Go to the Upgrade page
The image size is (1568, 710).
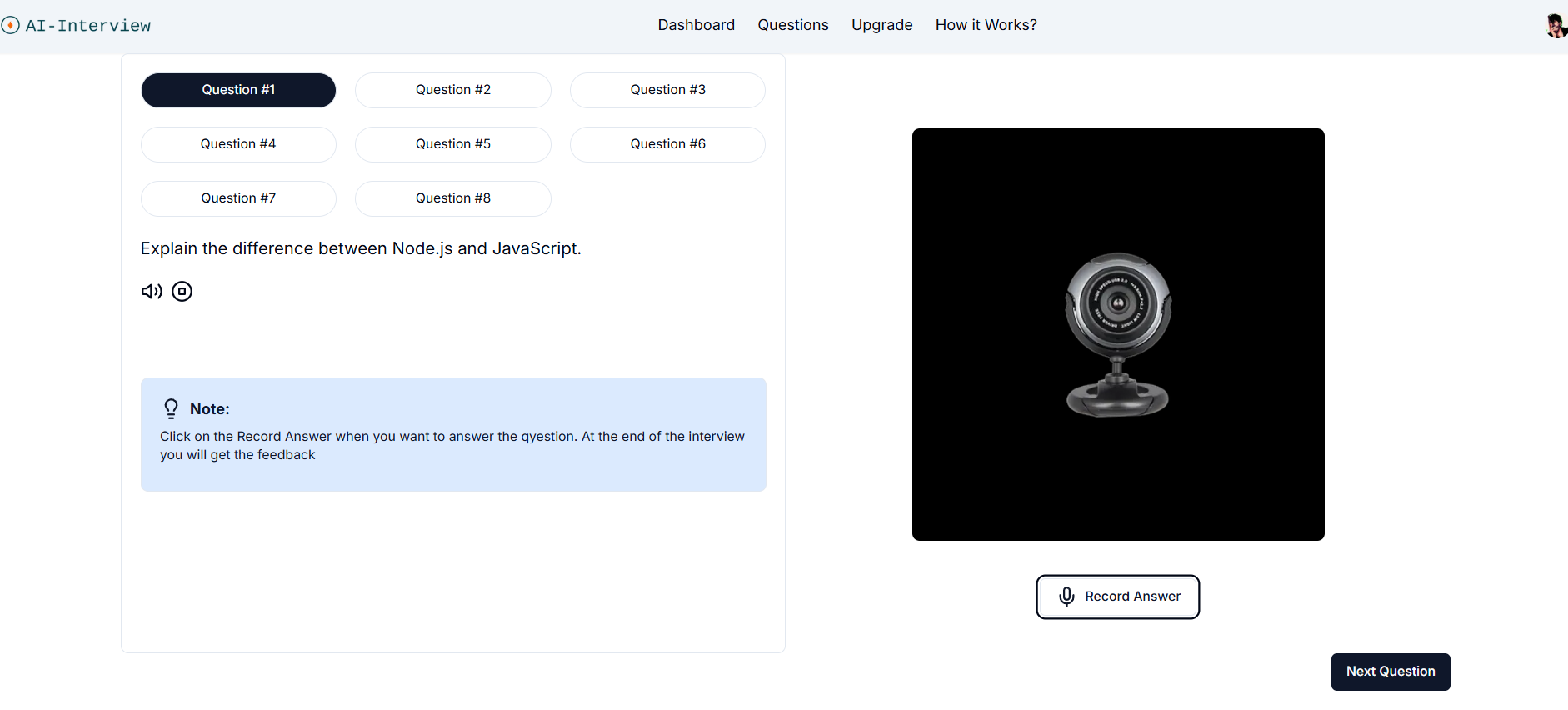pos(881,25)
